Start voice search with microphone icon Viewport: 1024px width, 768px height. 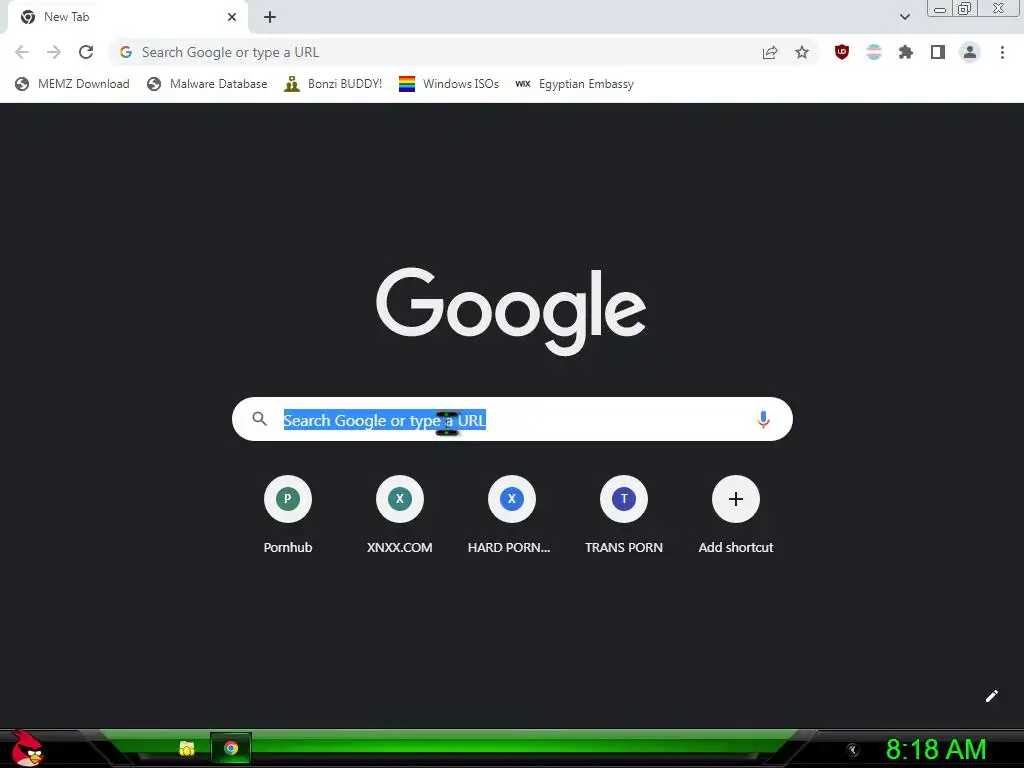[x=763, y=419]
